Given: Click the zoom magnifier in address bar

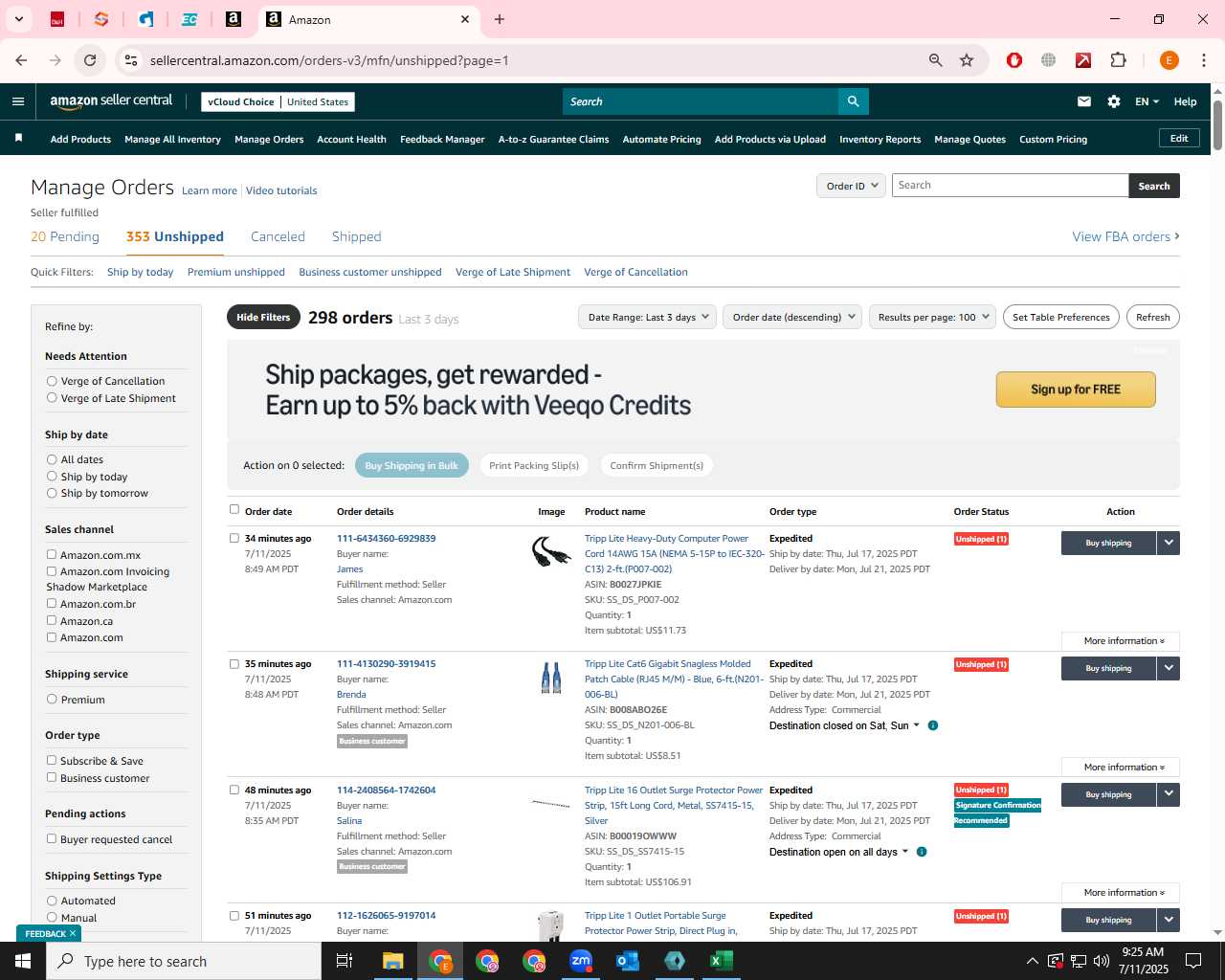Looking at the screenshot, I should coord(936,60).
